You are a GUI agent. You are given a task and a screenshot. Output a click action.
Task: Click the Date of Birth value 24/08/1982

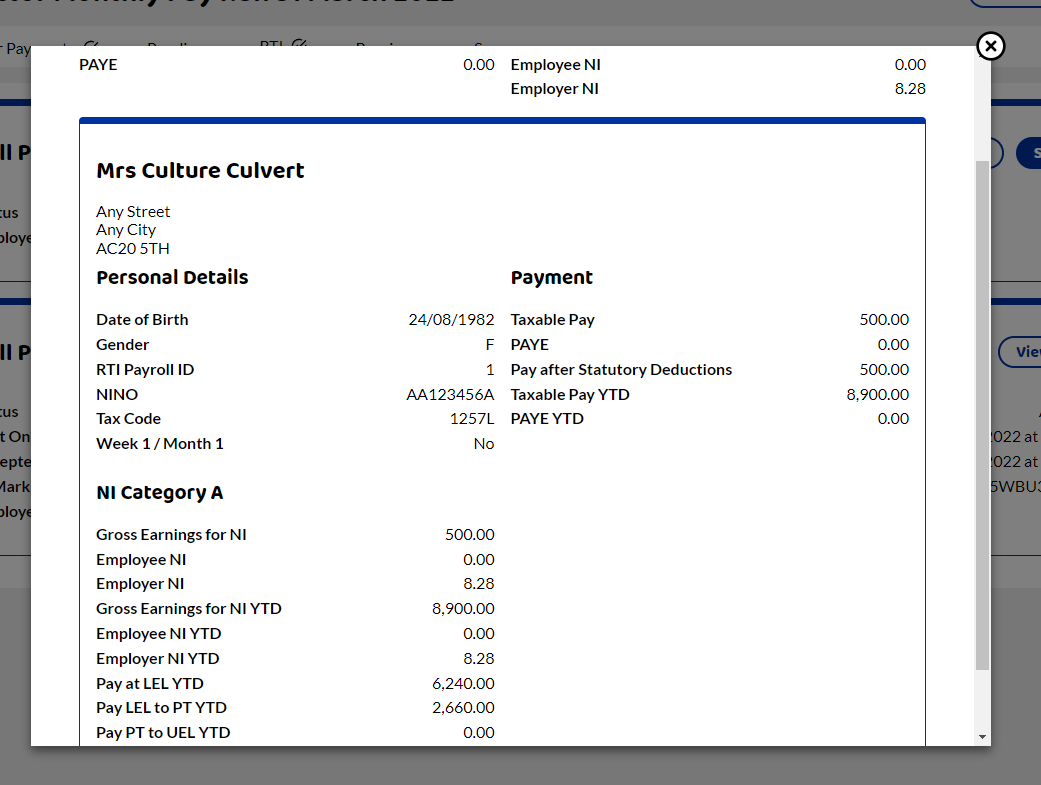click(x=451, y=319)
